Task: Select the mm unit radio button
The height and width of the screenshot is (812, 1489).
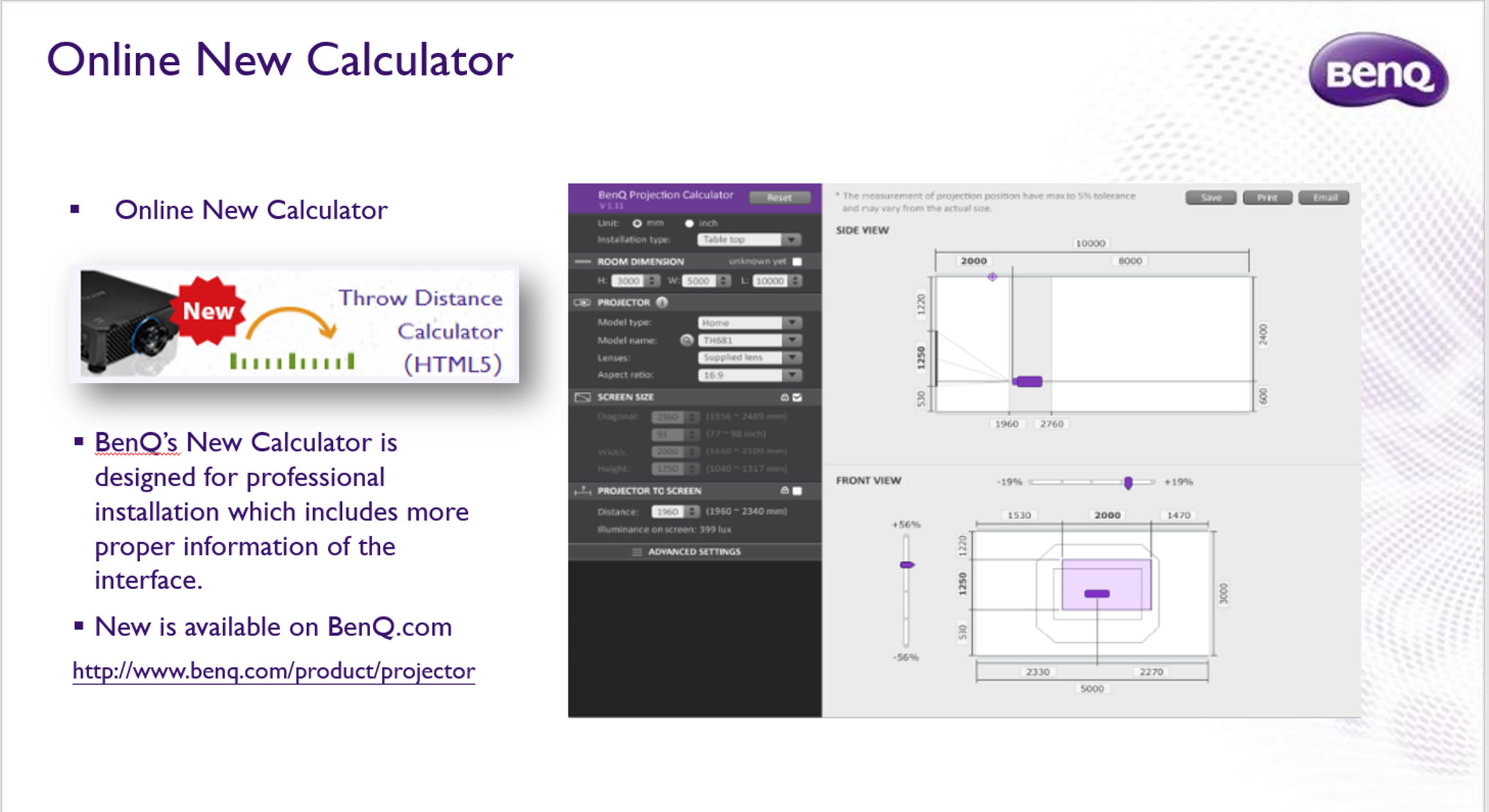Action: [637, 224]
